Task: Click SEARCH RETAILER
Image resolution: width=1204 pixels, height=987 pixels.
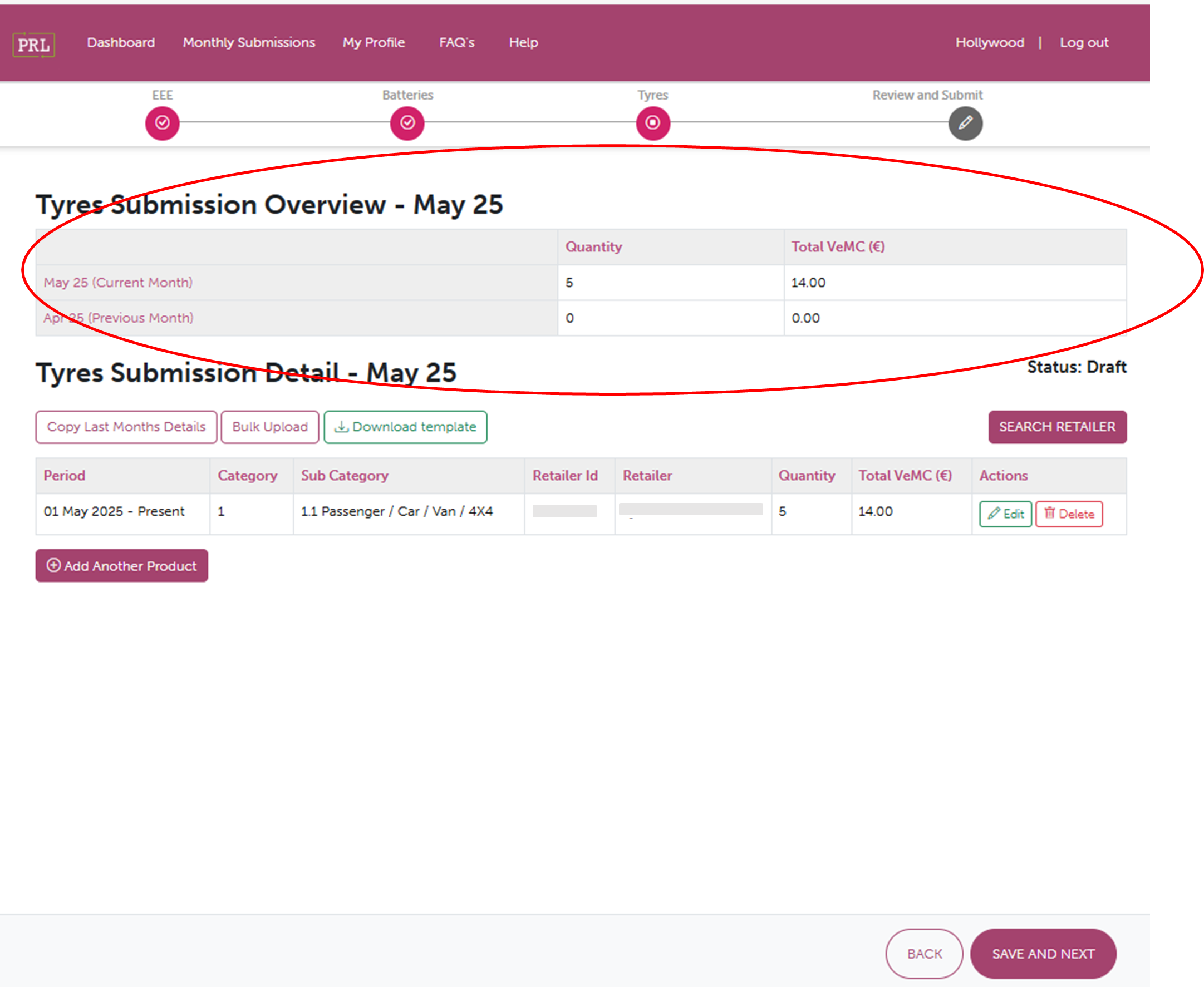Action: pyautogui.click(x=1056, y=427)
